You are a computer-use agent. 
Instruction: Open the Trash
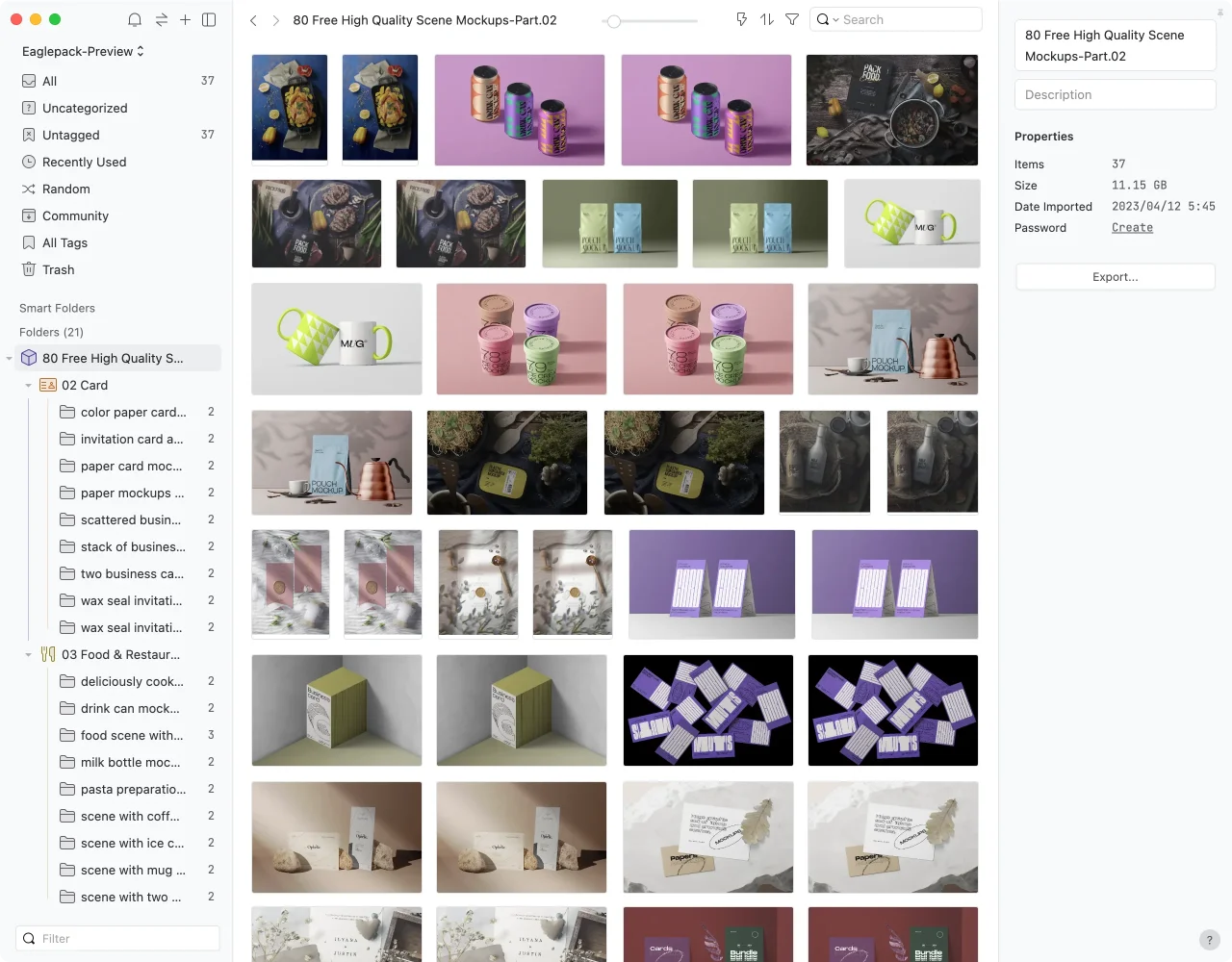click(x=117, y=269)
